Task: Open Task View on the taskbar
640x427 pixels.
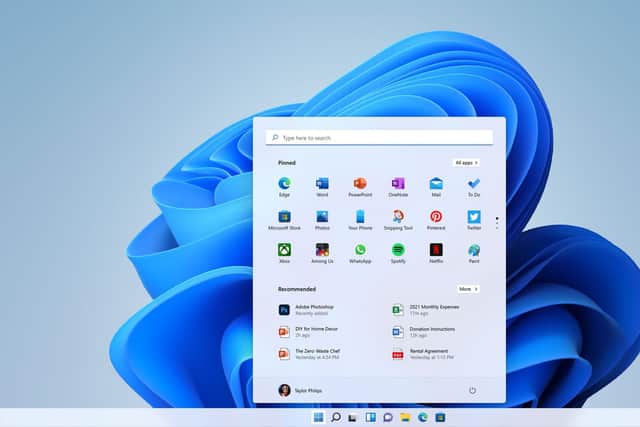Action: [353, 417]
